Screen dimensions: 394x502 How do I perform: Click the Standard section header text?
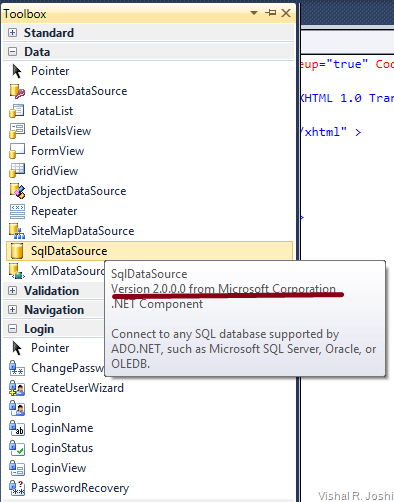coord(49,33)
